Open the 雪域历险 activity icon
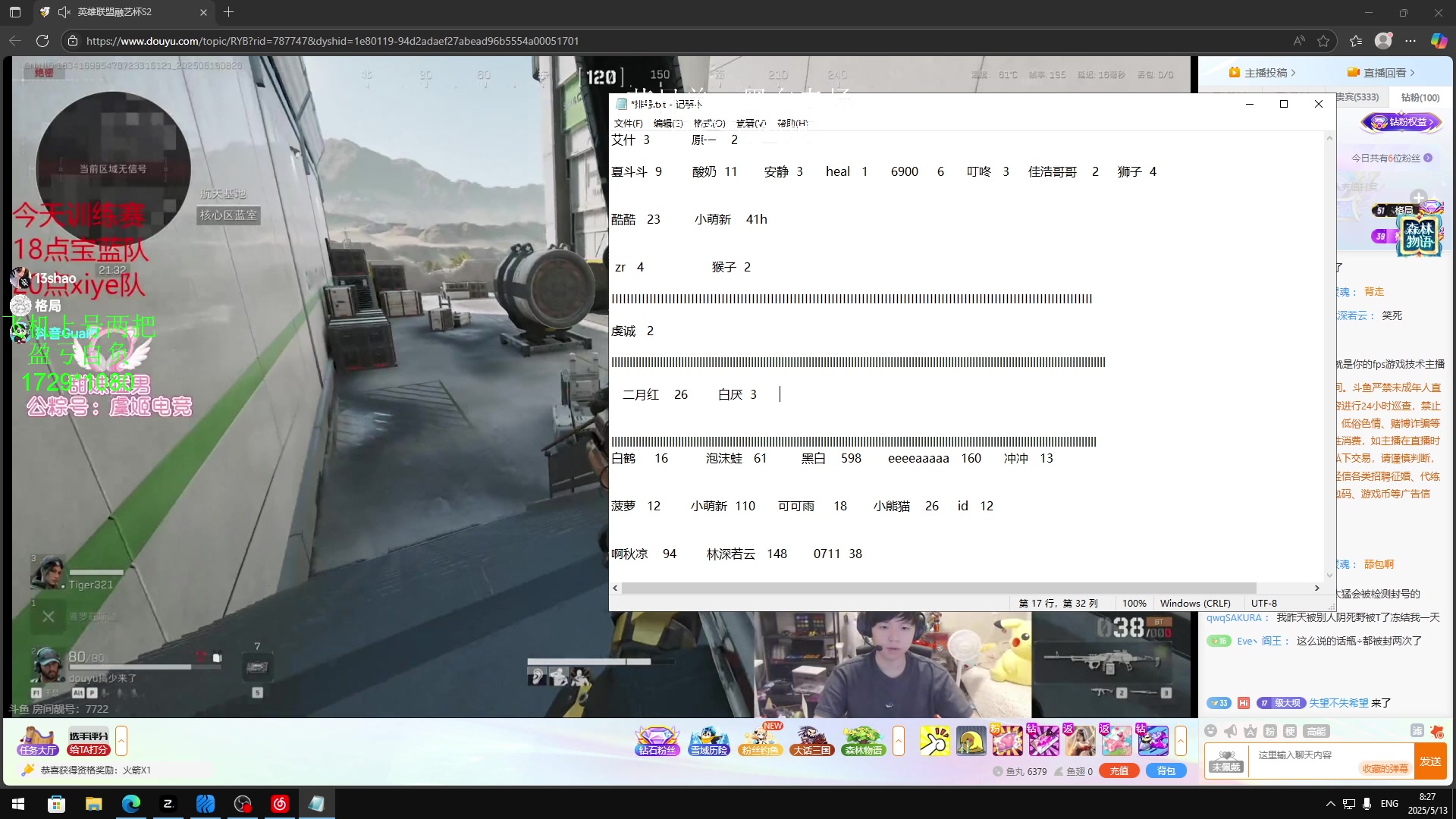Screen dimensions: 1456x819 tap(709, 741)
